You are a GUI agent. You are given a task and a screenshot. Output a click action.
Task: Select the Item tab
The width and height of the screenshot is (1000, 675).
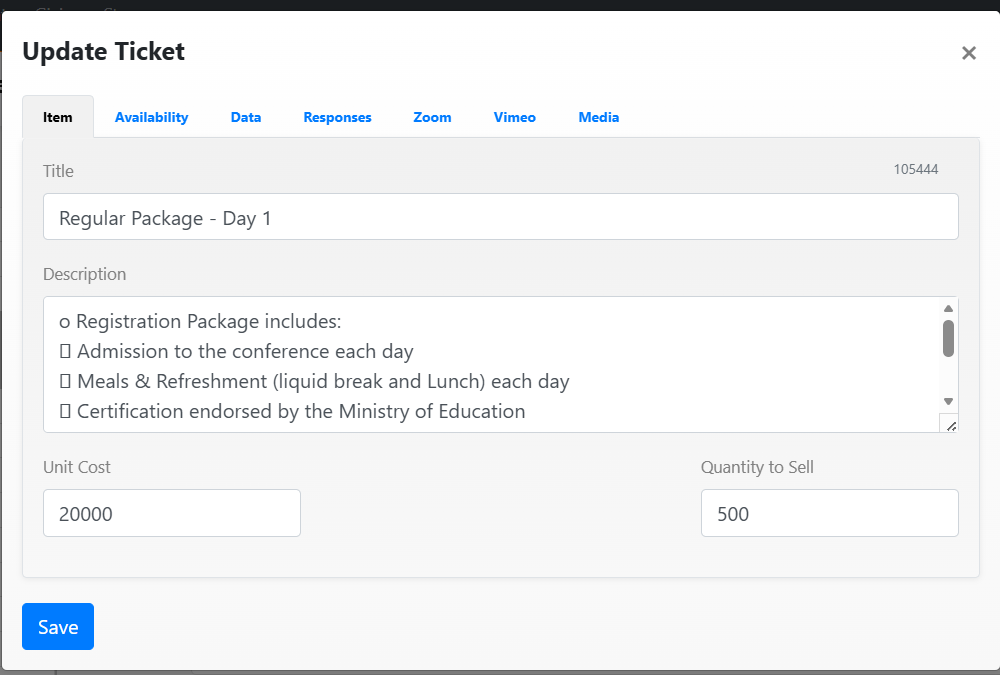pyautogui.click(x=58, y=117)
